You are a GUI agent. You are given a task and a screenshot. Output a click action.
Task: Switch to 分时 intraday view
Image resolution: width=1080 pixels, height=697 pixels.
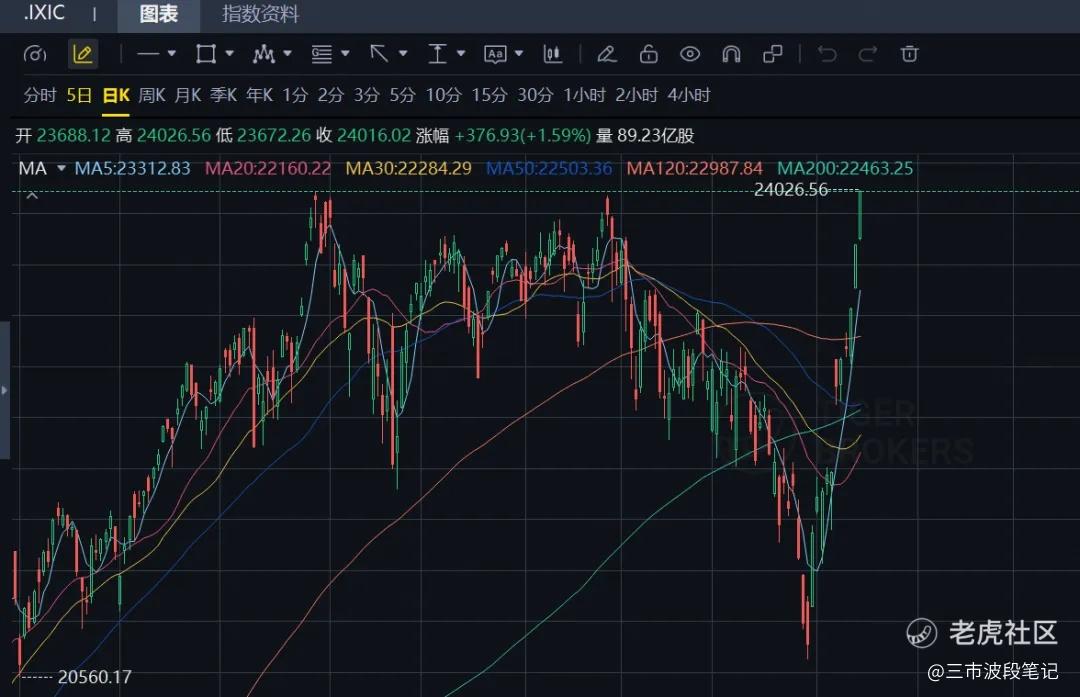coord(40,95)
